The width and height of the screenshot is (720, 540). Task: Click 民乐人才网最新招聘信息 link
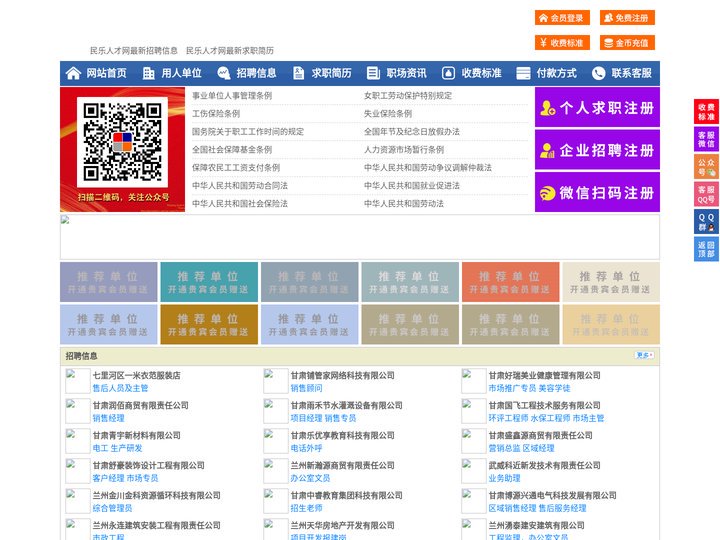(134, 51)
